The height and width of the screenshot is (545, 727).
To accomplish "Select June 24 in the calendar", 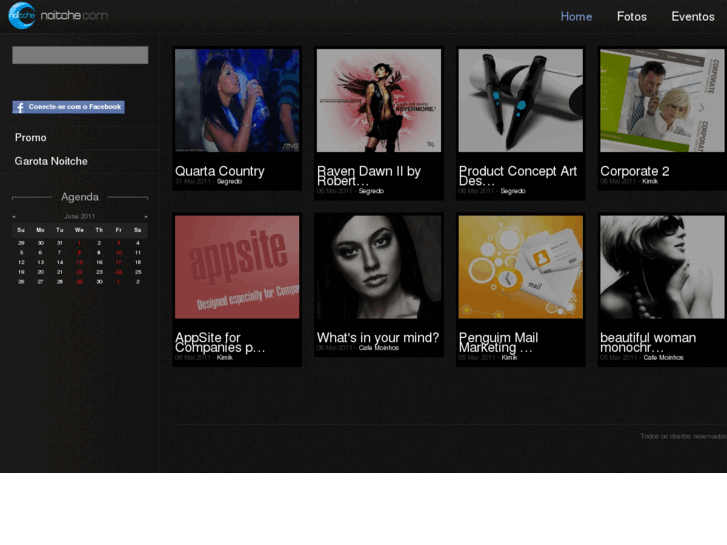I will (119, 272).
